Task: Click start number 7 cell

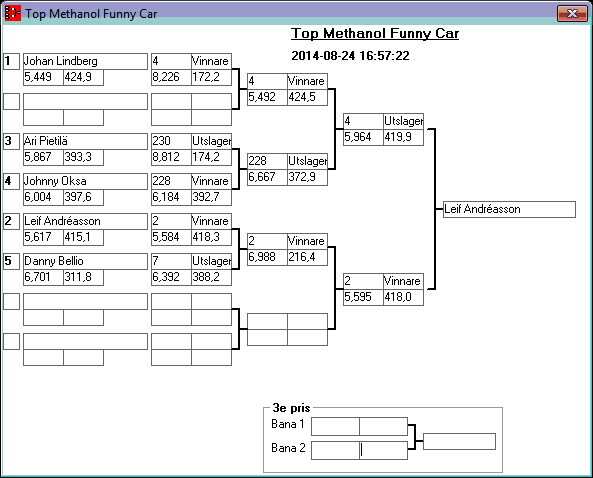Action: coord(171,261)
